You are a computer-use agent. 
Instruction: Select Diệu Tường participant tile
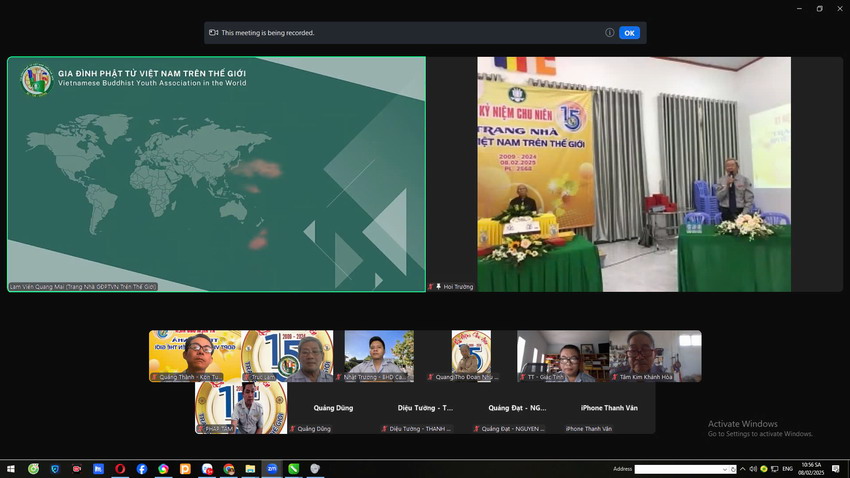pyautogui.click(x=425, y=408)
